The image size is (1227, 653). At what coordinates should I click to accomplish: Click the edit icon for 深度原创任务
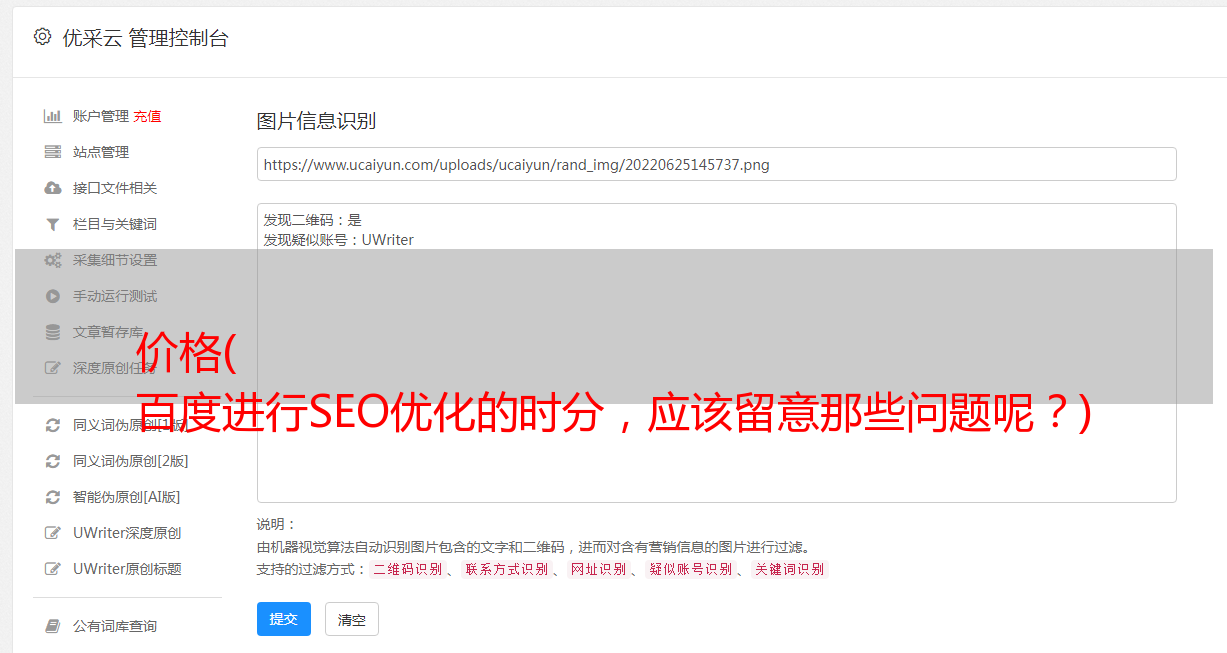53,368
